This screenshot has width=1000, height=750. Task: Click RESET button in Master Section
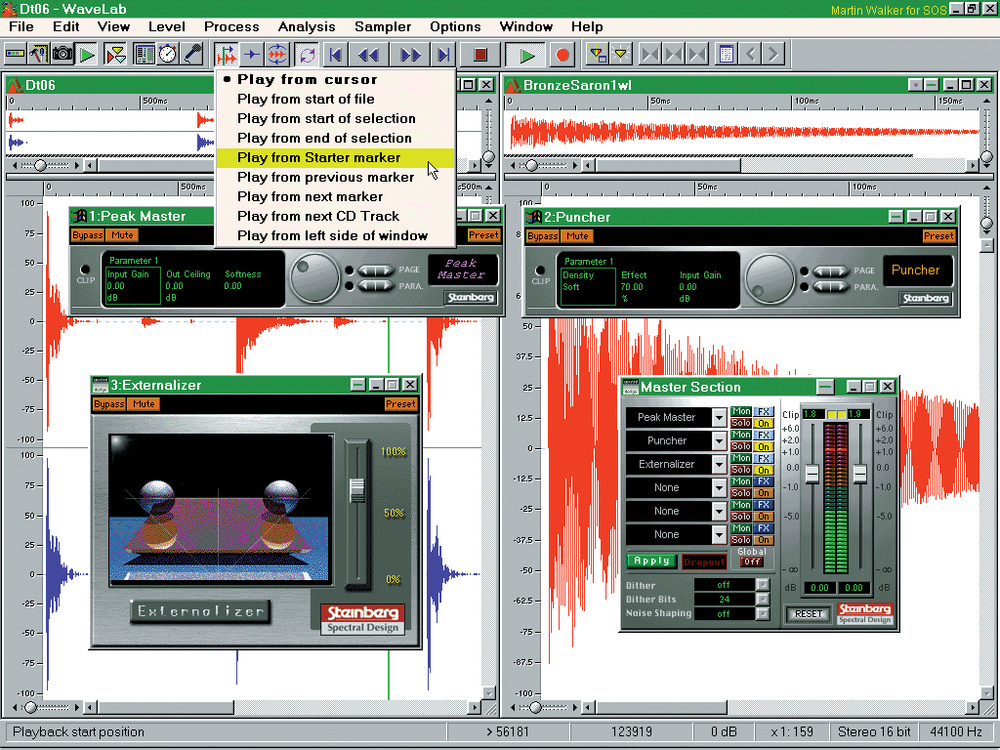click(x=809, y=614)
